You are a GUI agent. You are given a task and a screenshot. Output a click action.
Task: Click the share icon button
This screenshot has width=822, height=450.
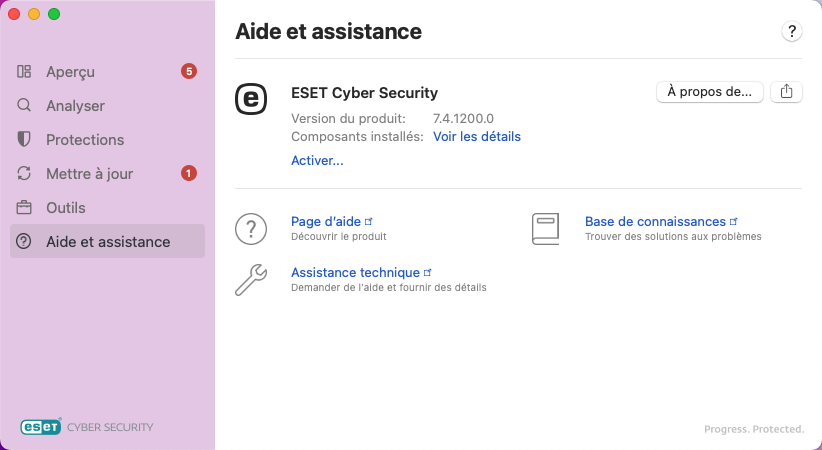787,92
